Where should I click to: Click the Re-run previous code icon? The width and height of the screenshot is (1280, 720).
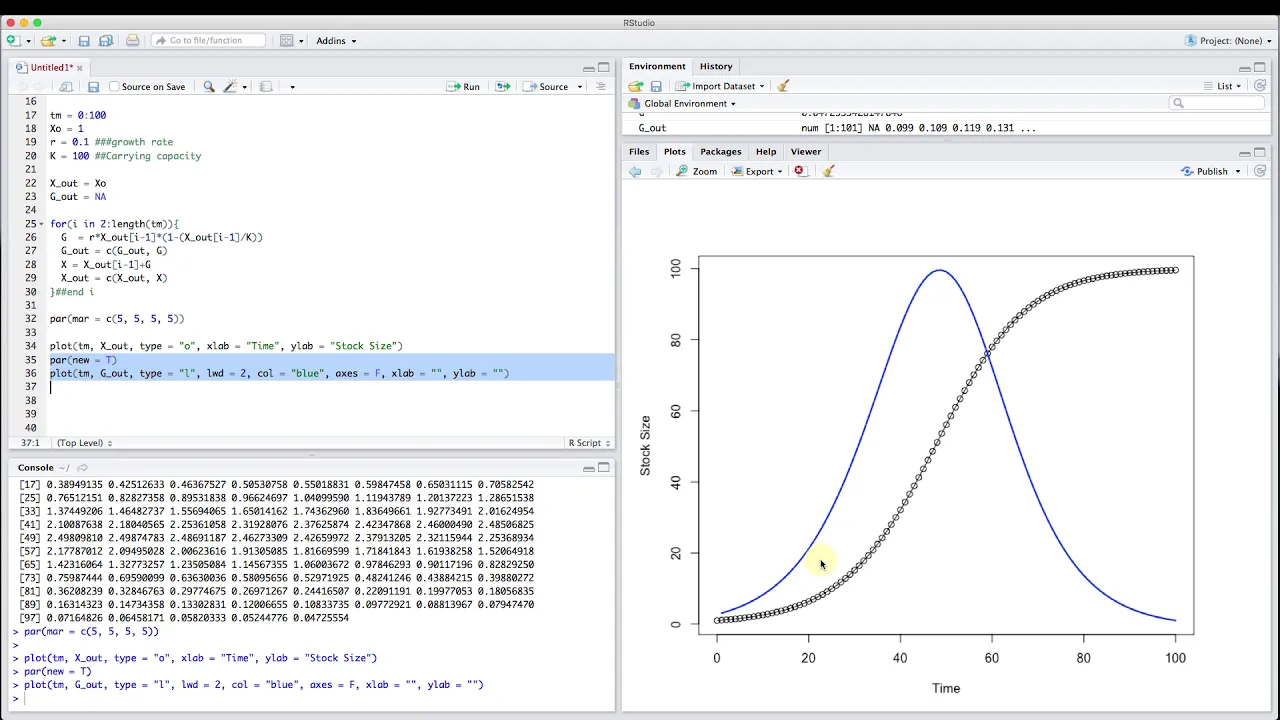click(503, 87)
